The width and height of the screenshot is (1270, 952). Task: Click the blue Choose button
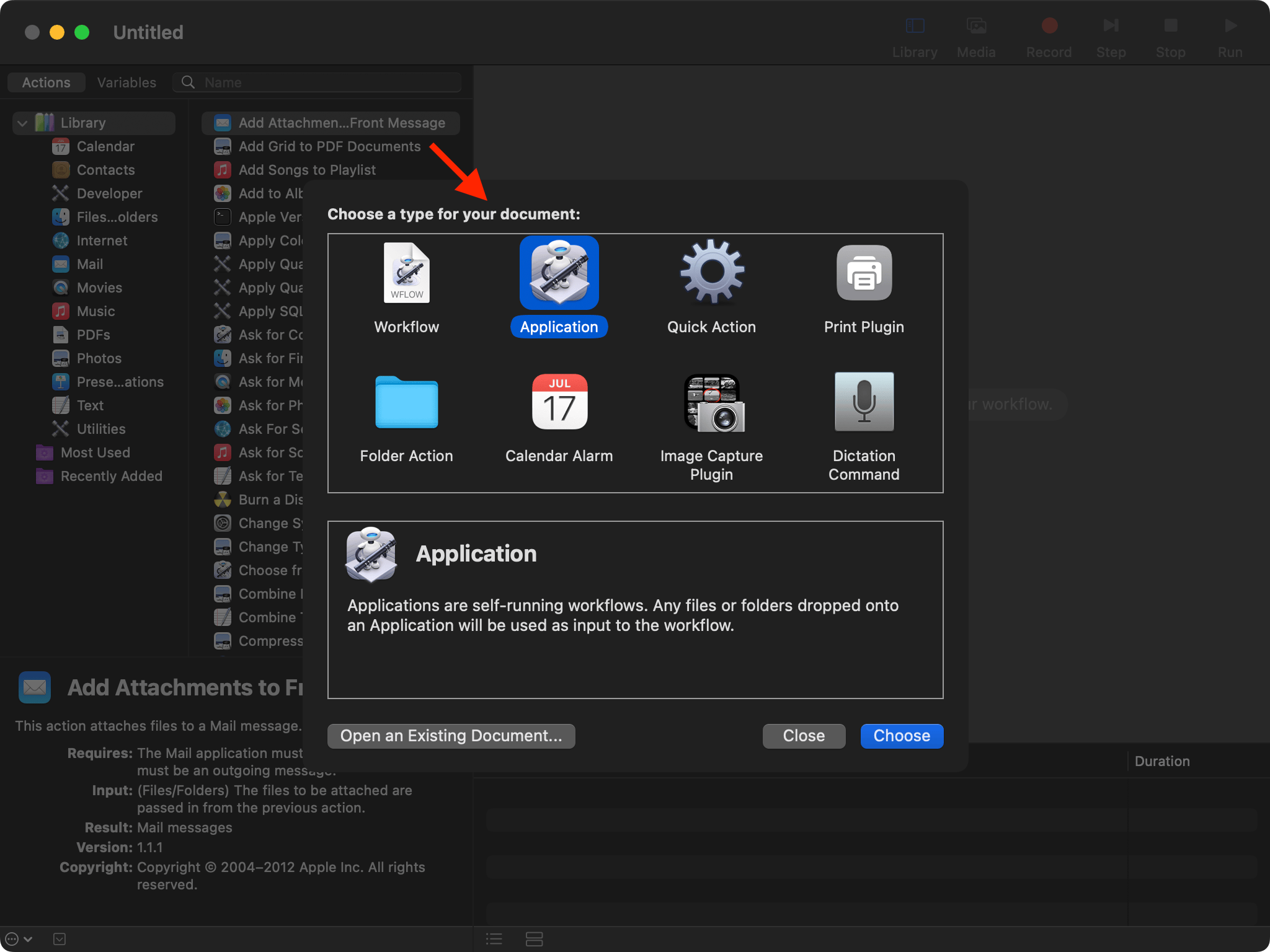pyautogui.click(x=902, y=736)
